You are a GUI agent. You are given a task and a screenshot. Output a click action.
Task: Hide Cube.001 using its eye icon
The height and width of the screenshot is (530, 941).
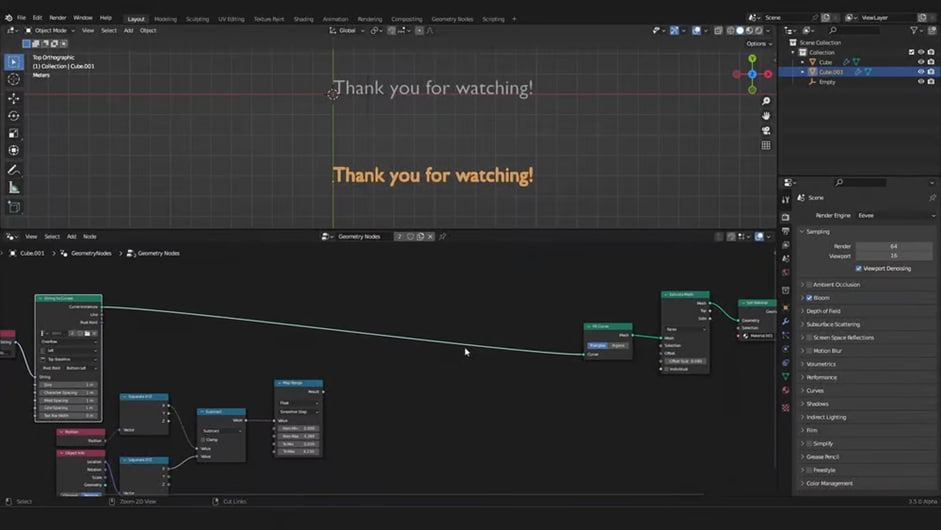(x=920, y=72)
